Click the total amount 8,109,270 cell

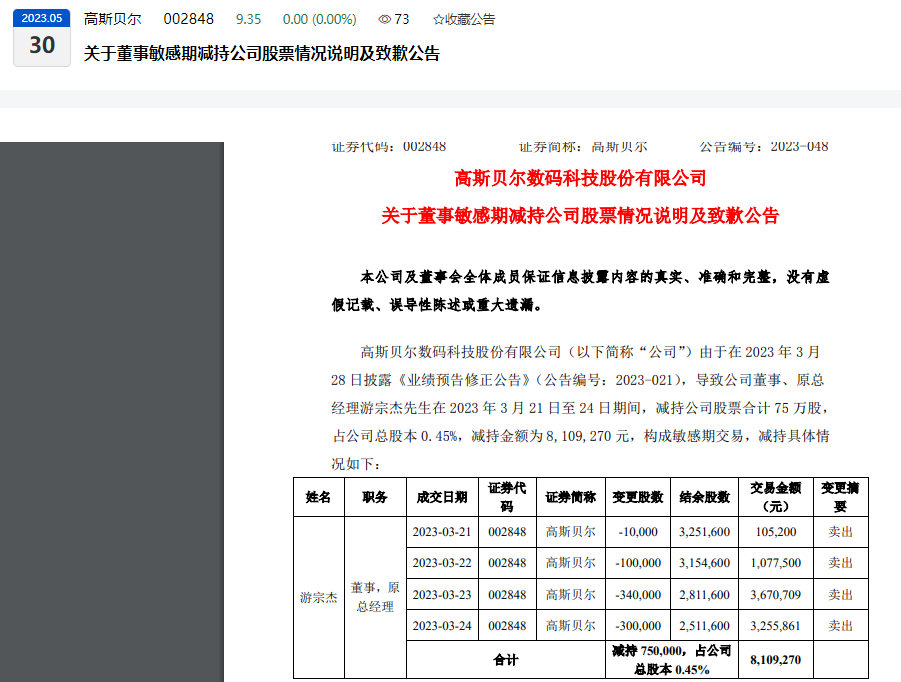[776, 660]
